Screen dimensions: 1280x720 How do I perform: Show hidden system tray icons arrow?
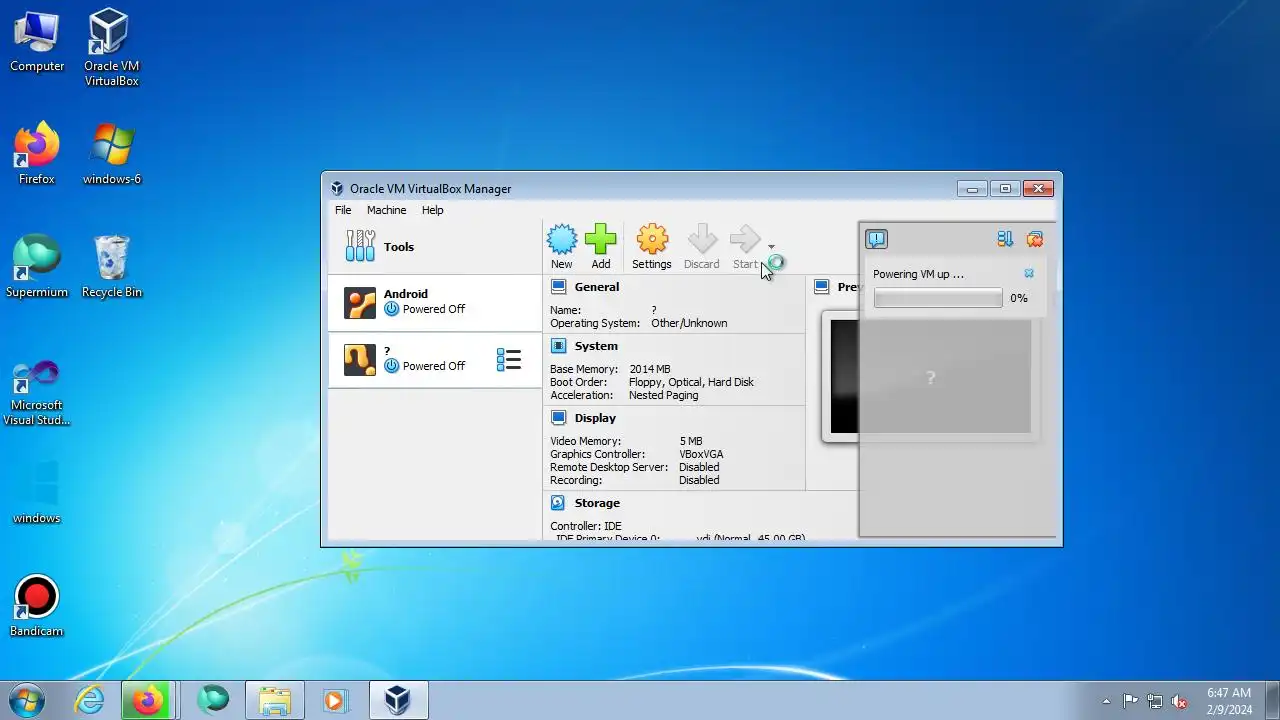click(x=1106, y=701)
